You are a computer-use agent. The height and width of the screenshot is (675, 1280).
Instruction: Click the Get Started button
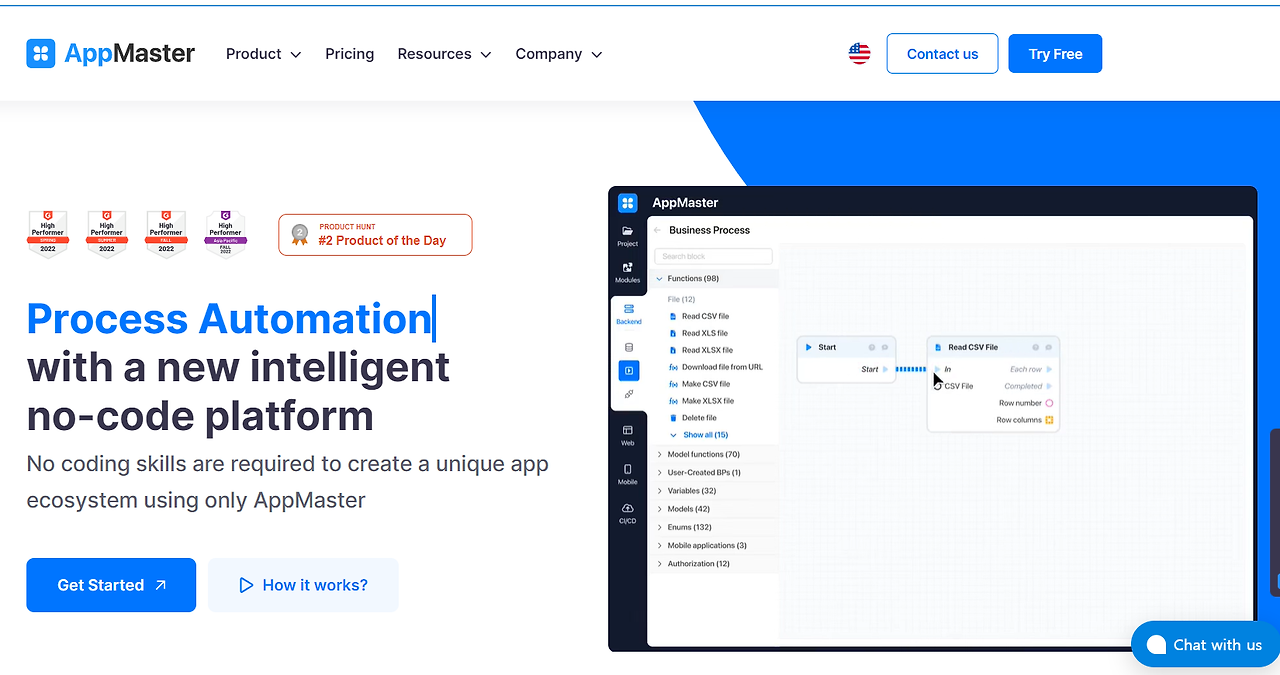point(111,585)
